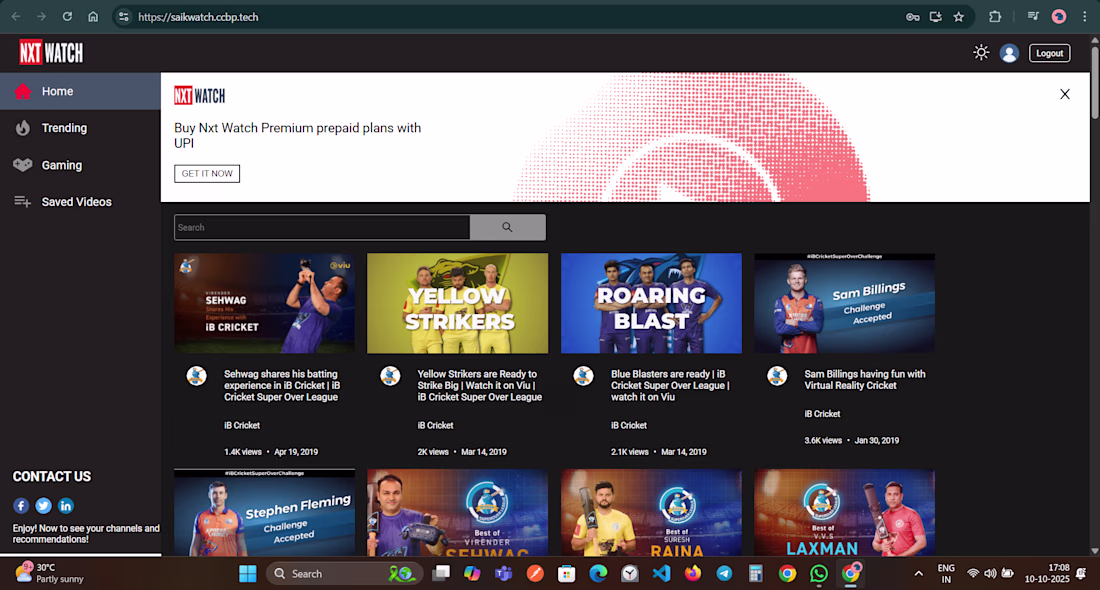
Task: Open the user profile avatar
Action: point(1009,53)
